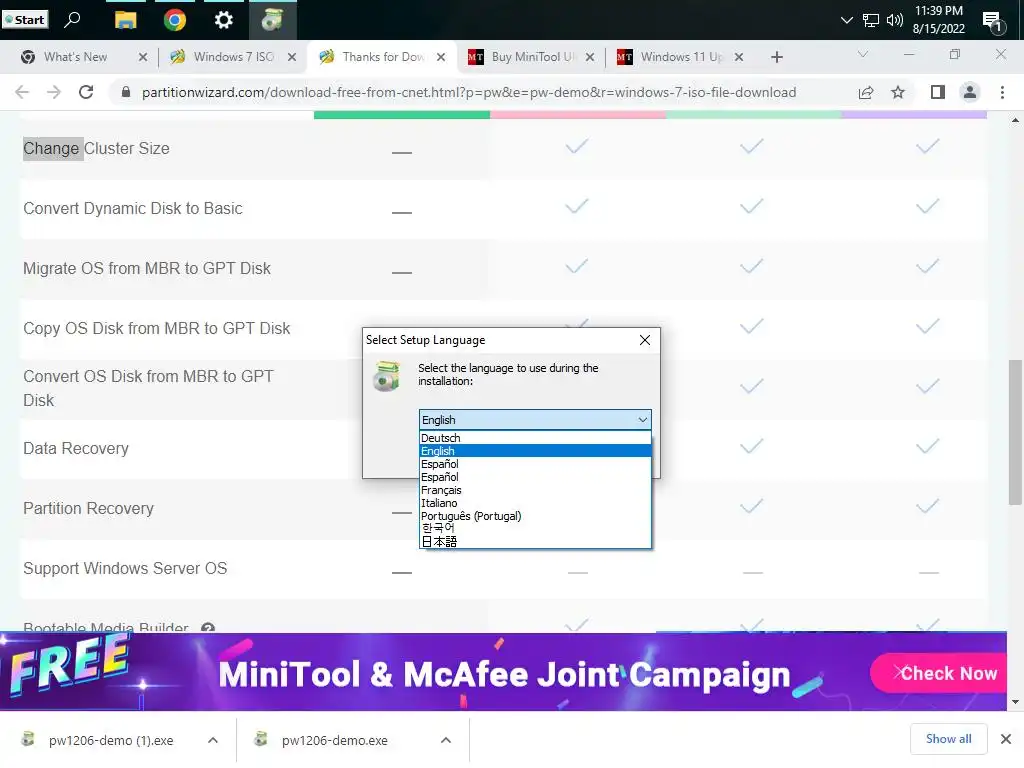Choose English in the language list

(535, 451)
